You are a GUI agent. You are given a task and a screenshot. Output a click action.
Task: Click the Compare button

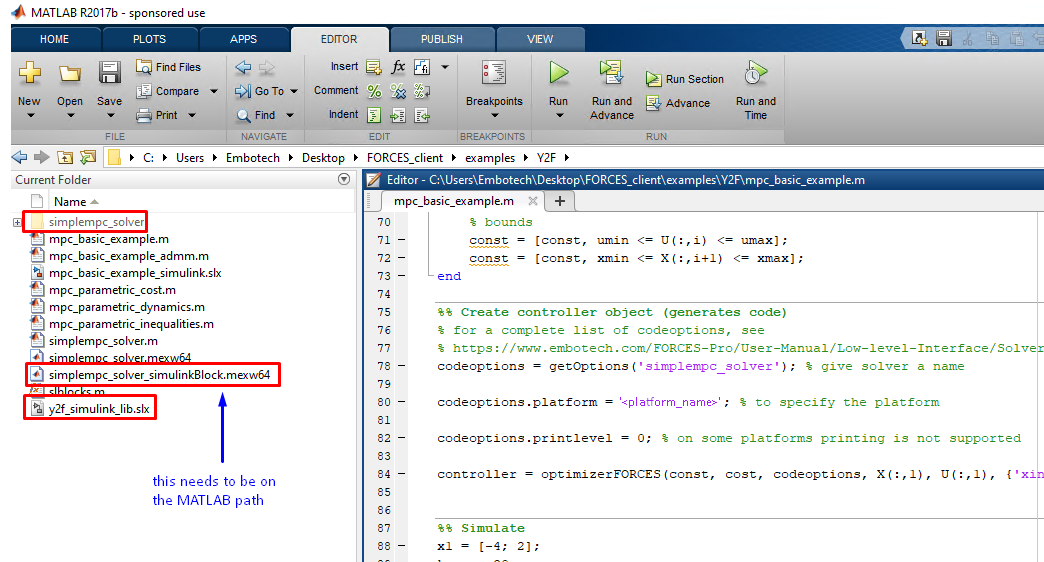click(168, 91)
